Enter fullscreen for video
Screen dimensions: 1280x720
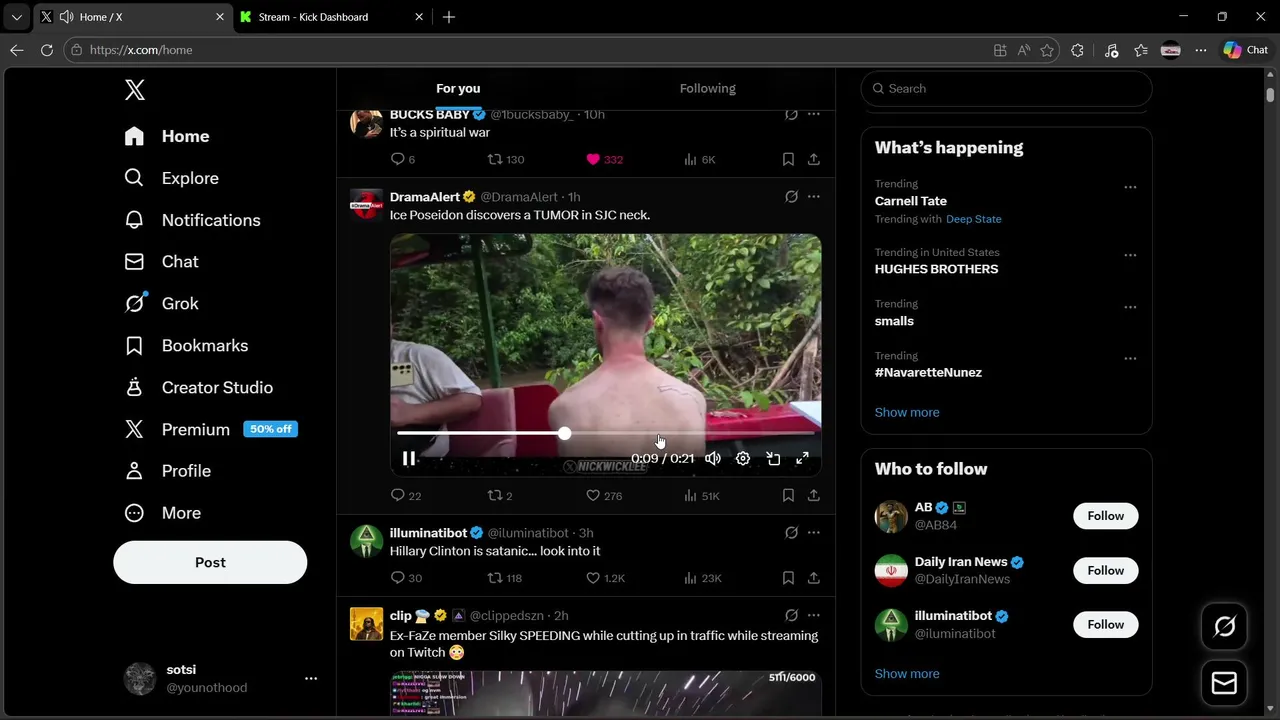tap(802, 458)
